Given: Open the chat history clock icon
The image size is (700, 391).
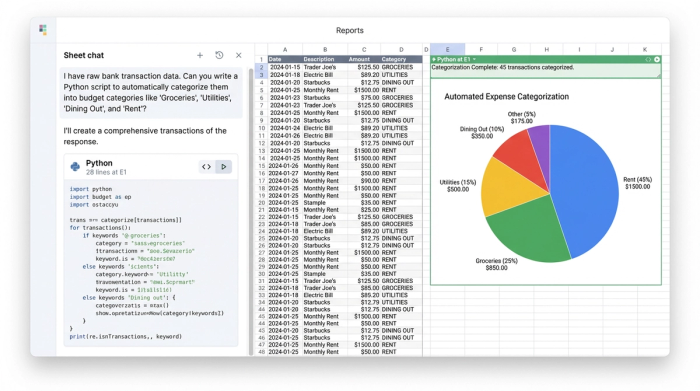Looking at the screenshot, I should point(219,55).
